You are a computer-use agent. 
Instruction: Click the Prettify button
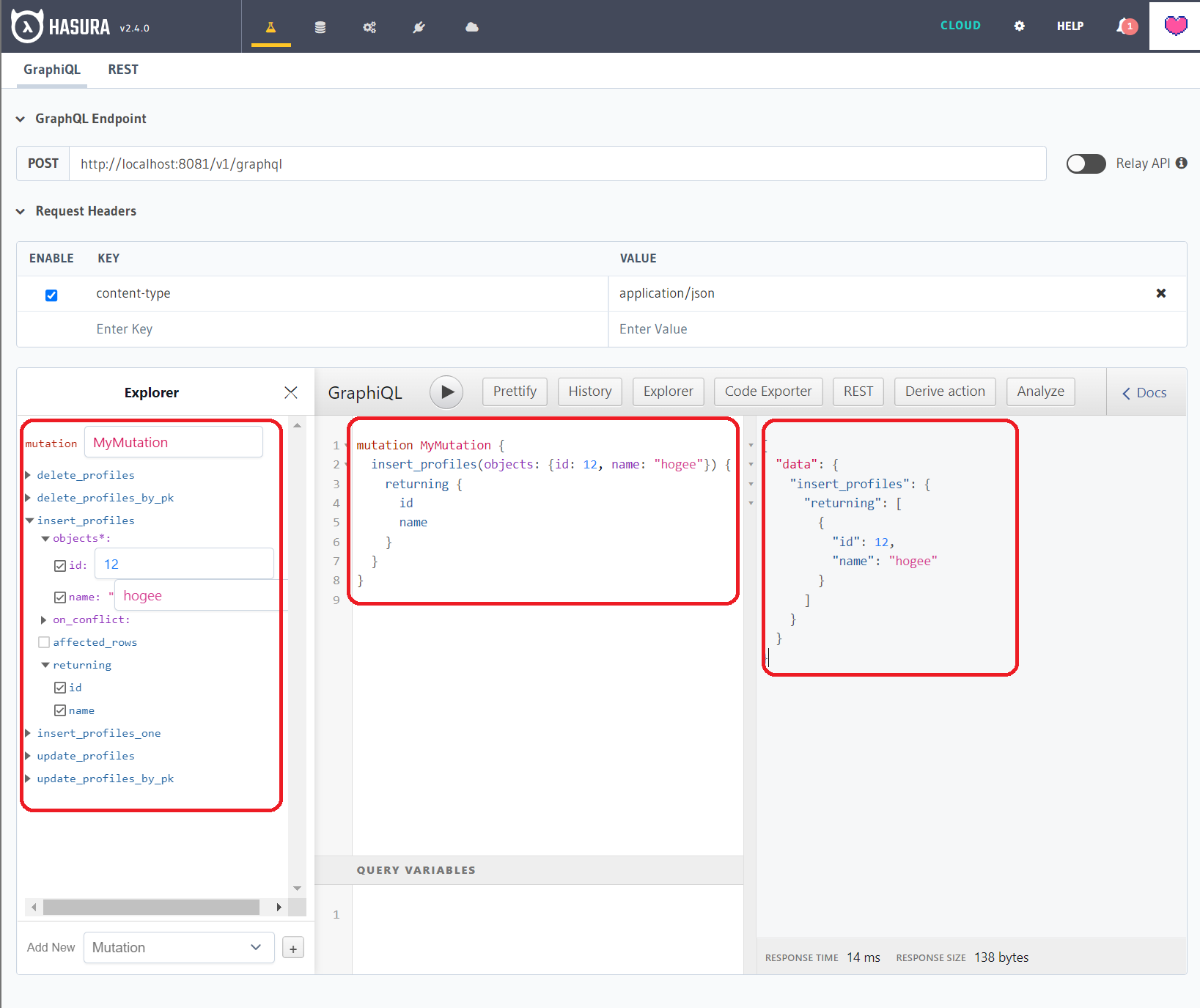[515, 391]
